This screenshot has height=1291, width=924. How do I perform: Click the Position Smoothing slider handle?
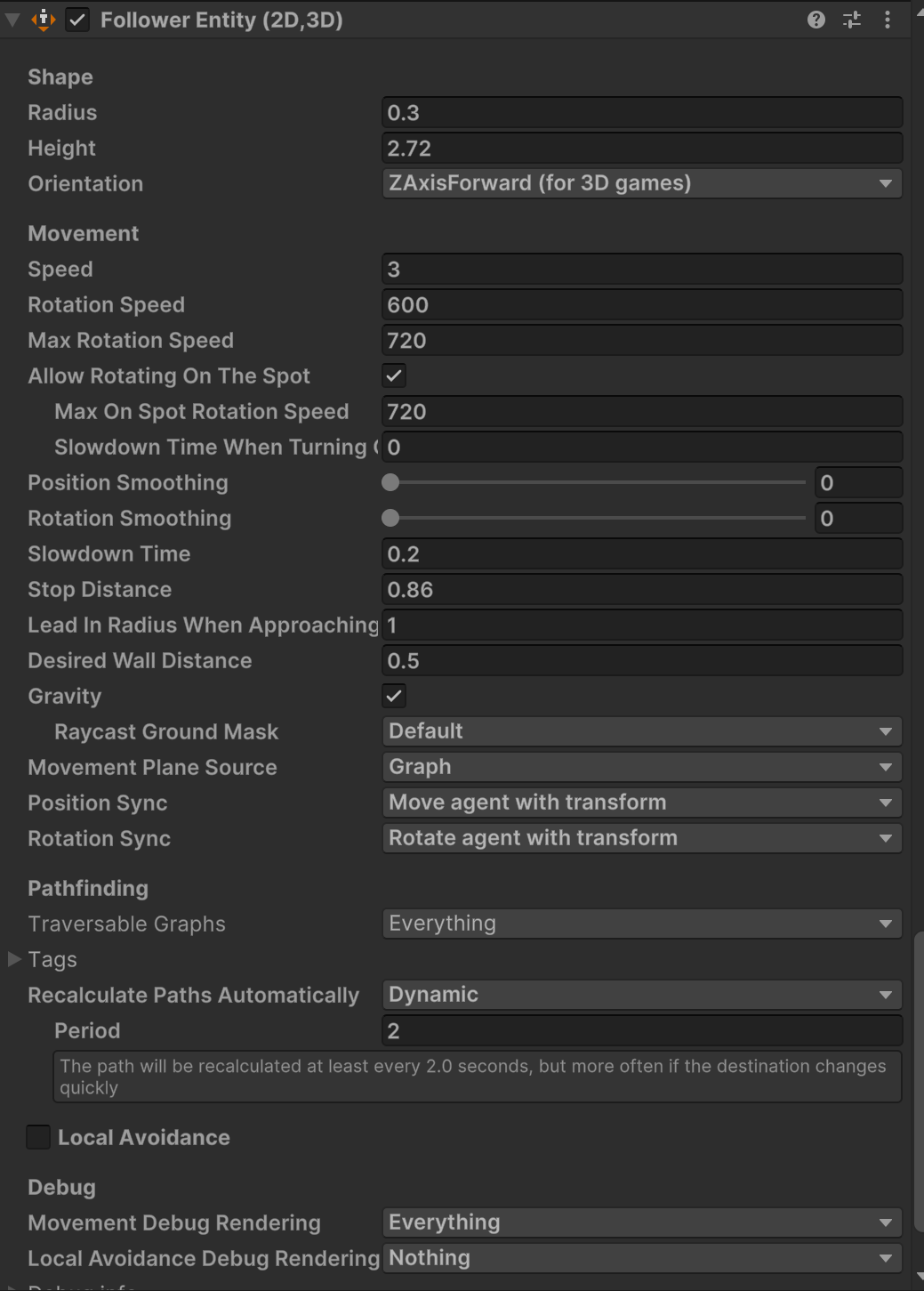click(x=390, y=482)
